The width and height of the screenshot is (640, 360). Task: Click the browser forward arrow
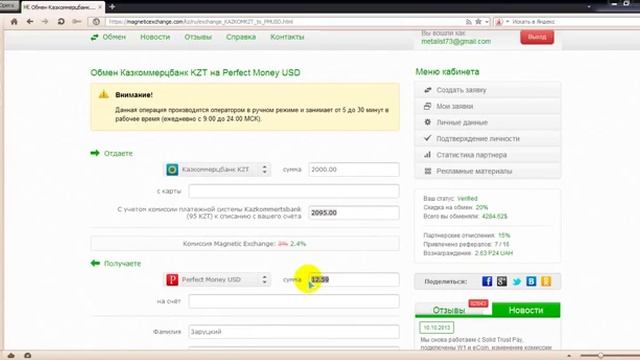(45, 22)
